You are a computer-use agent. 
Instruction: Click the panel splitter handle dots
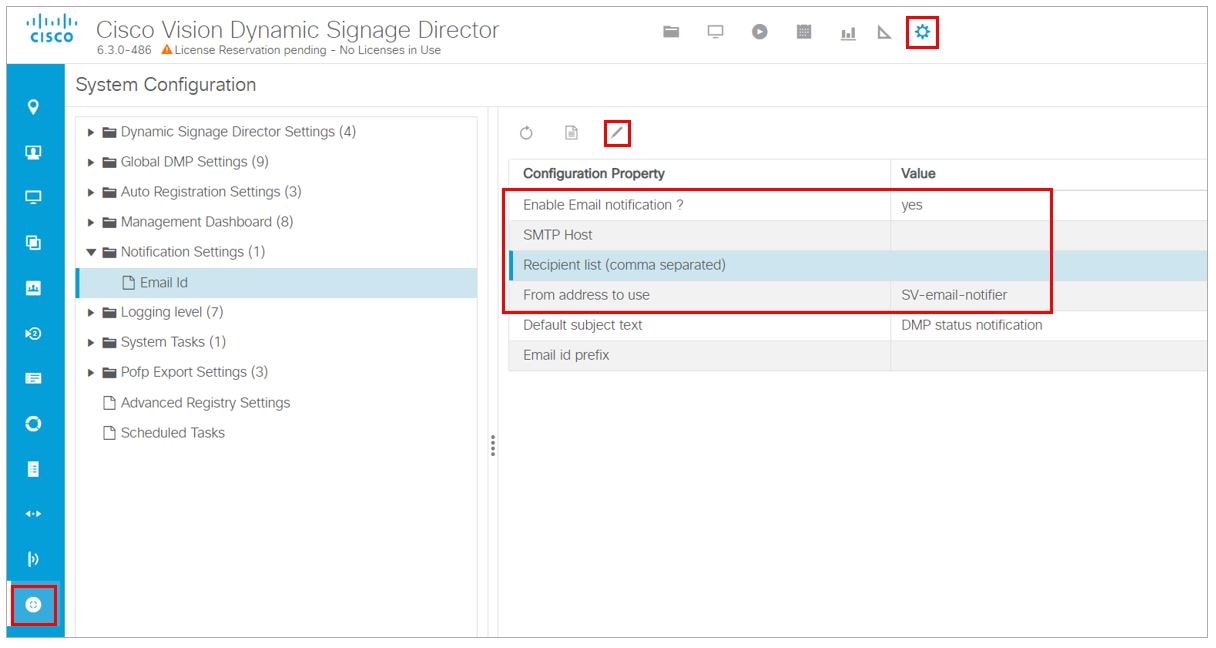pyautogui.click(x=493, y=446)
